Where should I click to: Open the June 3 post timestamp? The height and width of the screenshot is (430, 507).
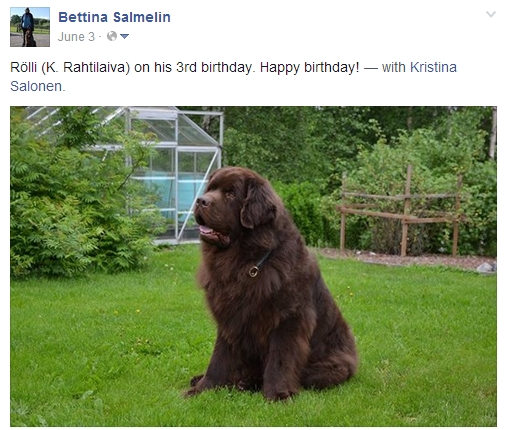[x=76, y=37]
